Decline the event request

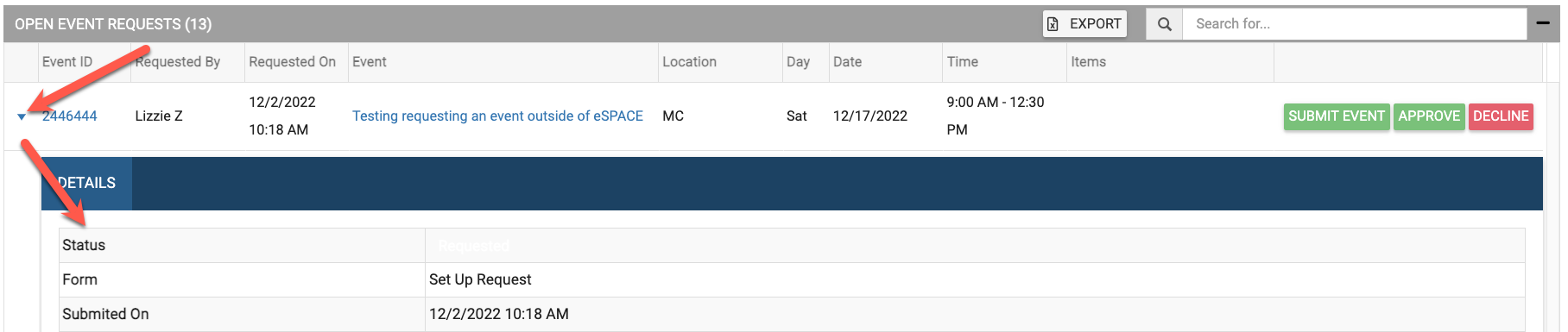pyautogui.click(x=1501, y=116)
